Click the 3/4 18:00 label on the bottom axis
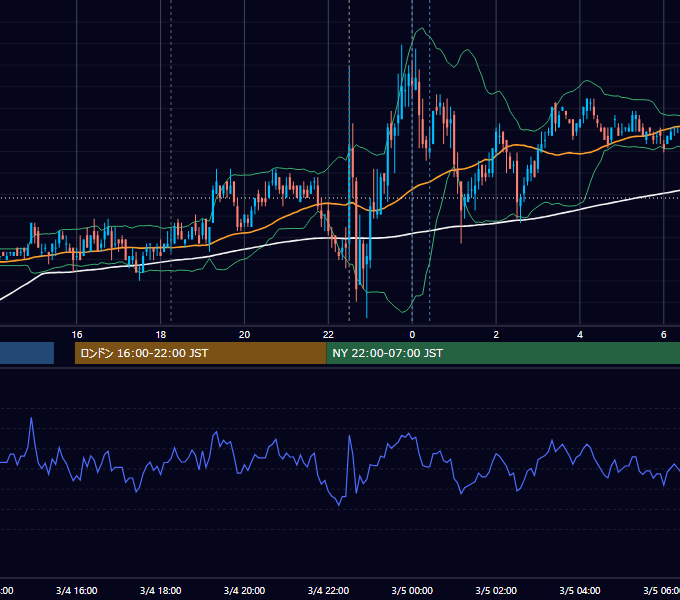The height and width of the screenshot is (600, 680). tap(161, 590)
